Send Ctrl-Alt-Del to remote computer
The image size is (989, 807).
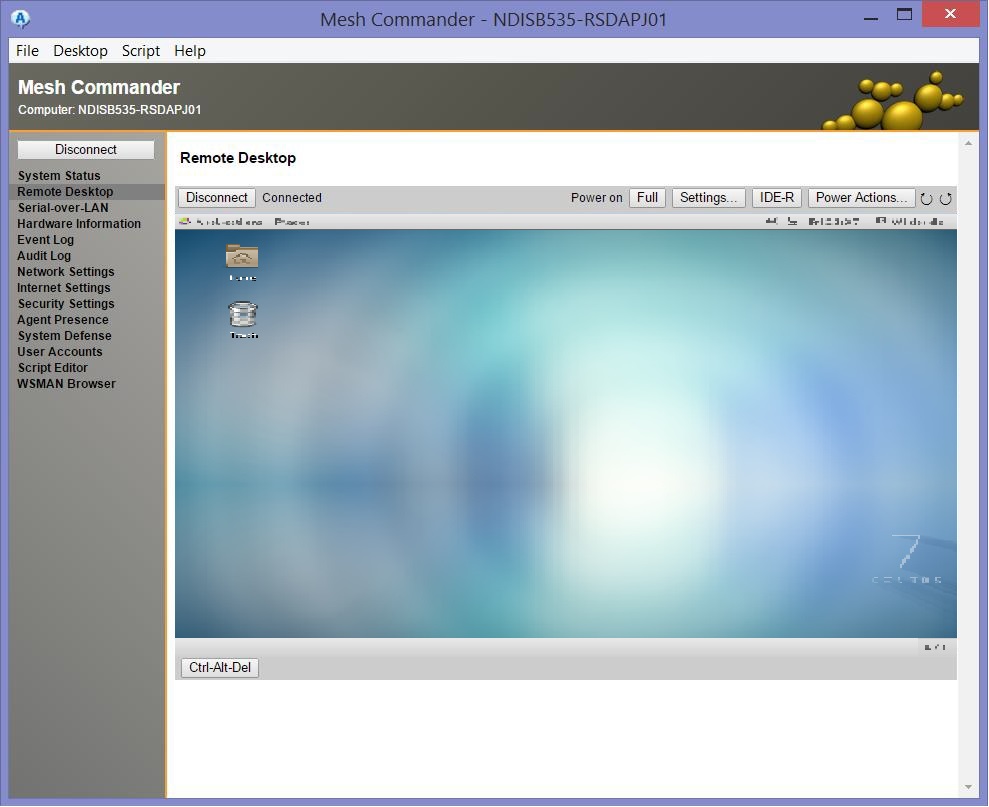(219, 668)
